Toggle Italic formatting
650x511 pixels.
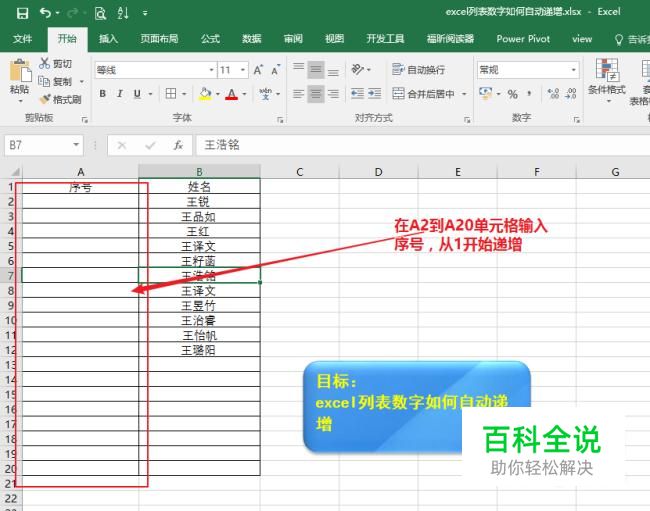coord(119,94)
